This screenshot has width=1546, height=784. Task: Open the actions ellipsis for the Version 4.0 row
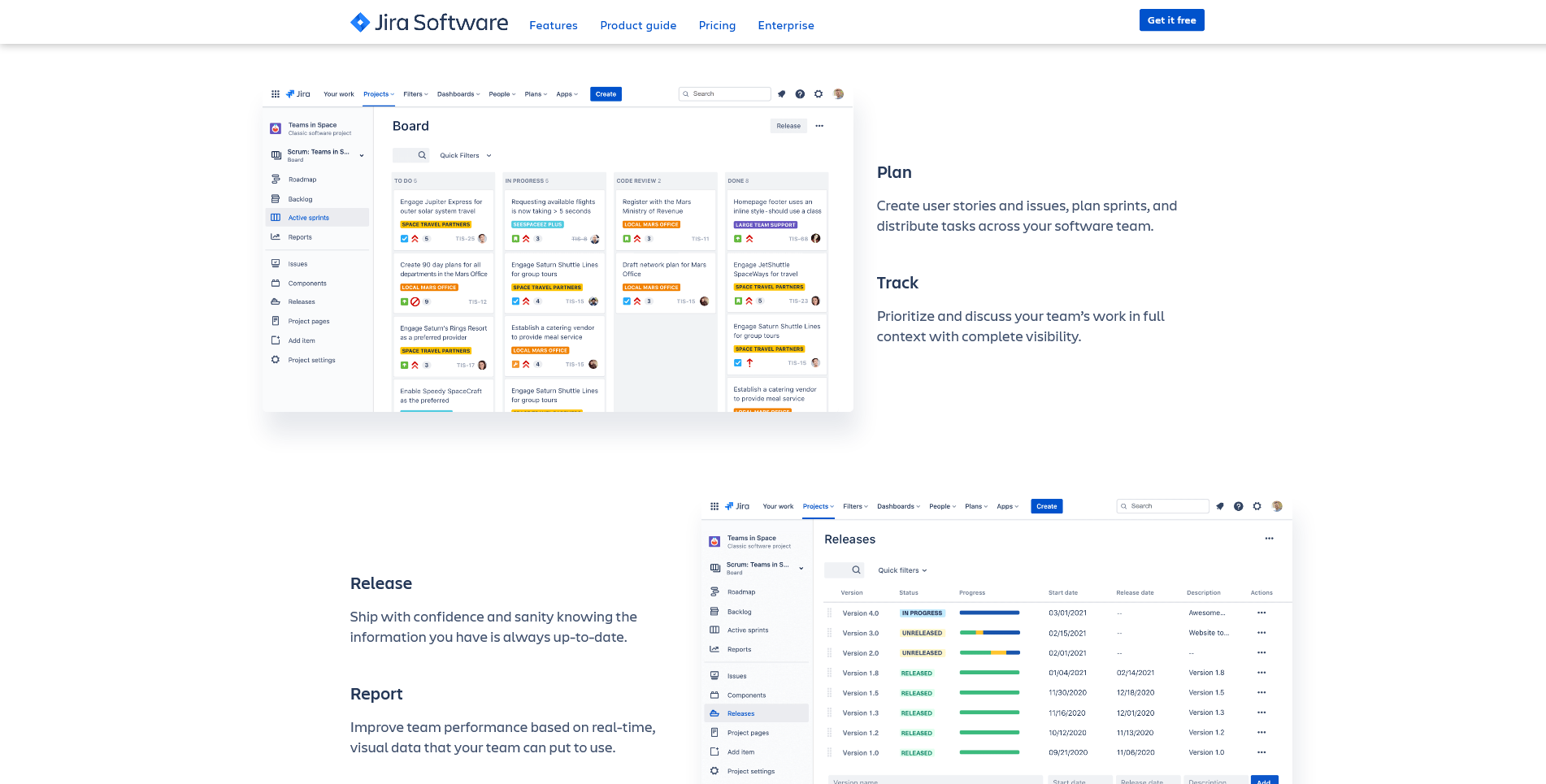point(1262,613)
